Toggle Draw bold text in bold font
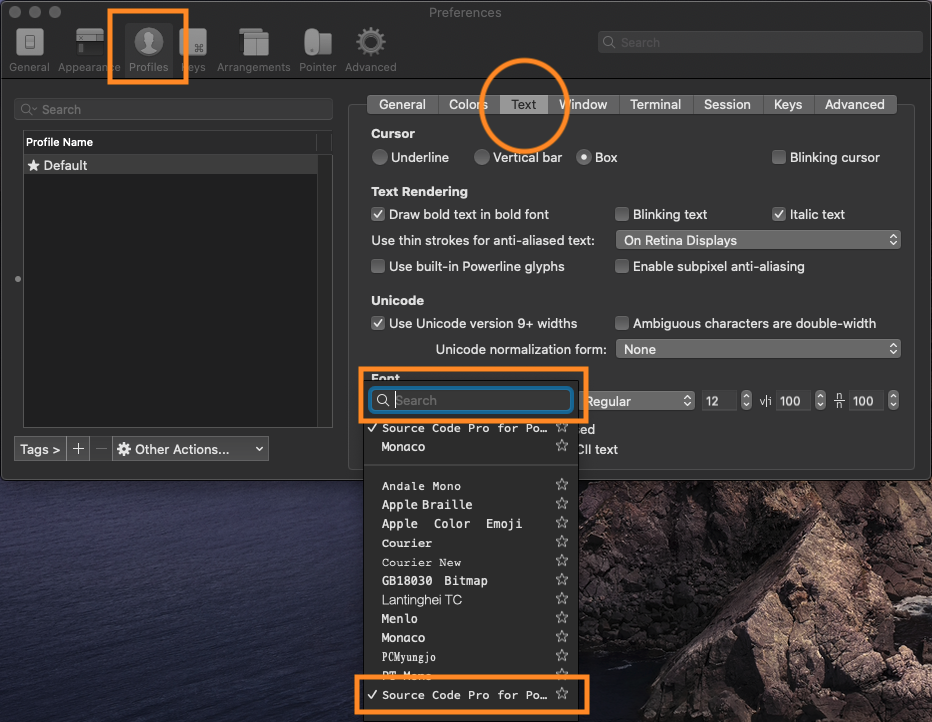Image resolution: width=932 pixels, height=722 pixels. (x=378, y=214)
